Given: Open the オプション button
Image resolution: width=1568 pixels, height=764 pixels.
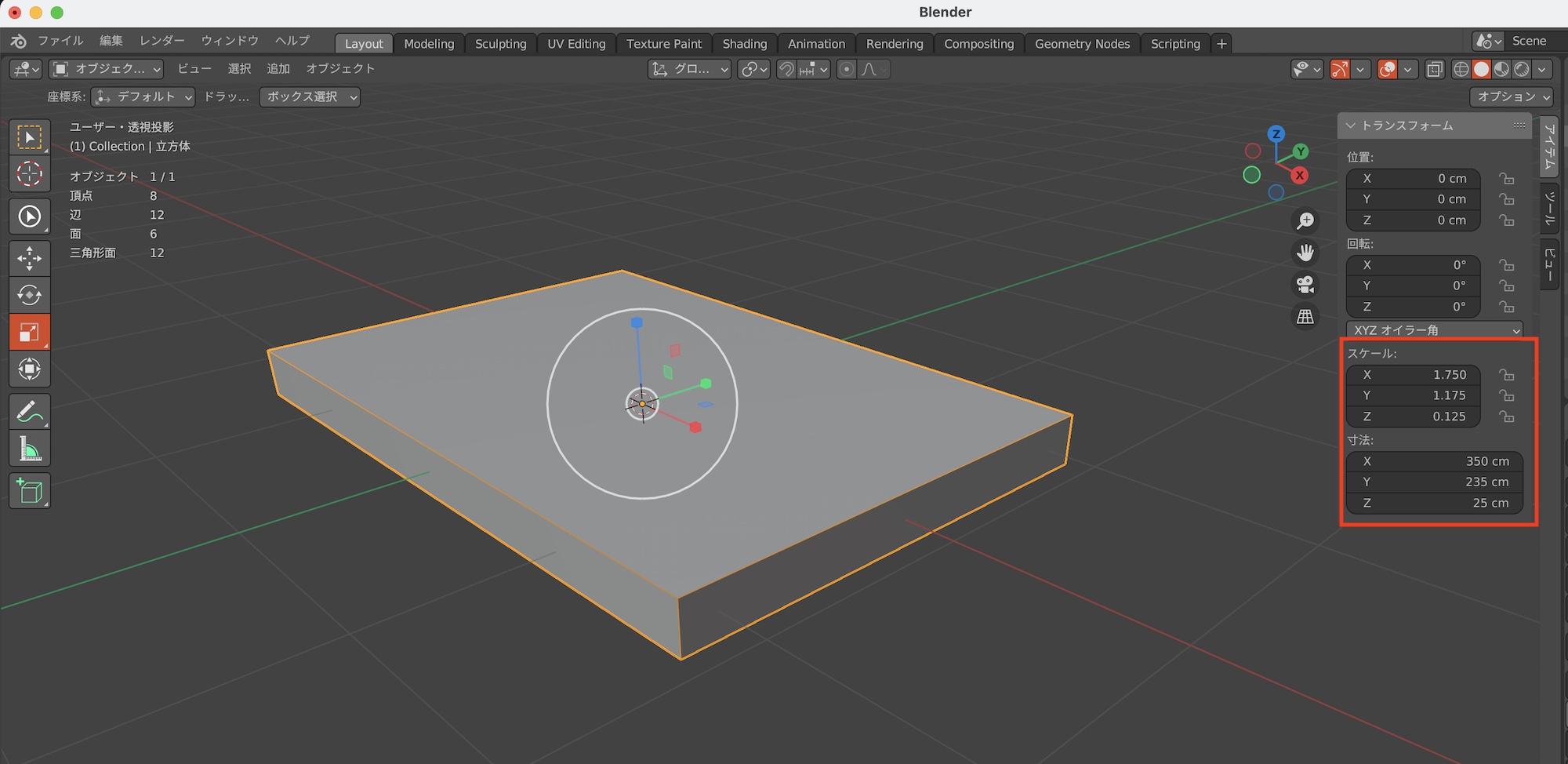Looking at the screenshot, I should click(x=1511, y=96).
